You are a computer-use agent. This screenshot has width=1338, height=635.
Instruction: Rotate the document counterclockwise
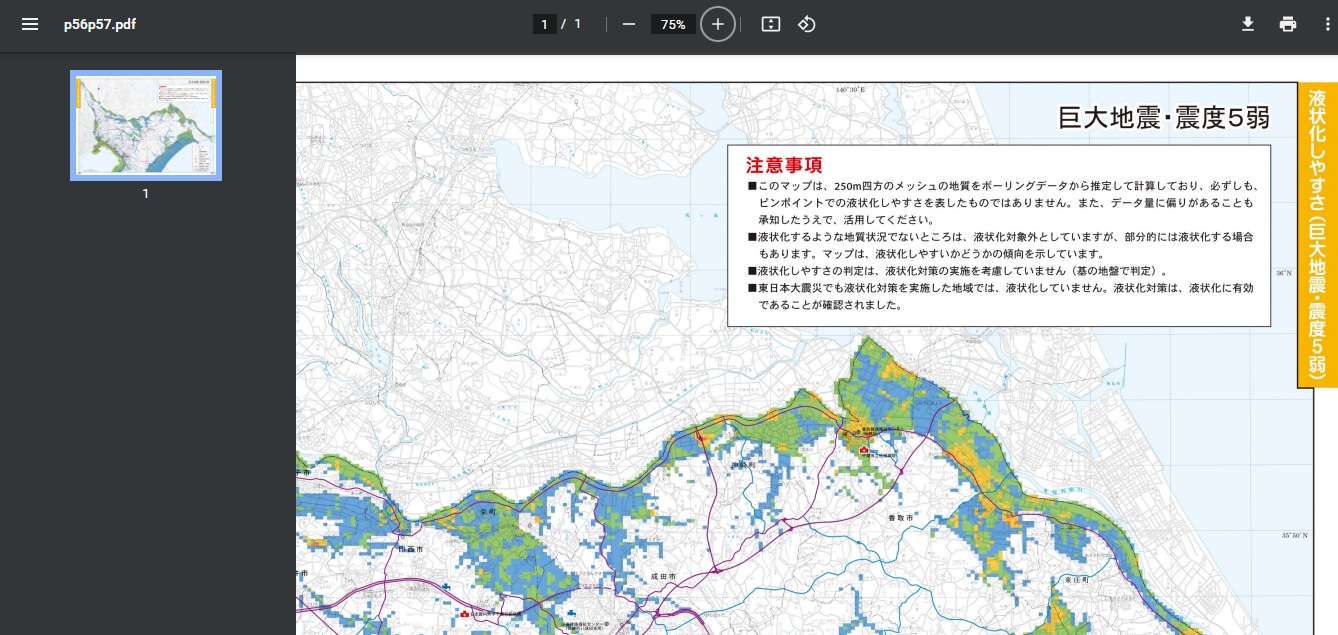pos(807,24)
